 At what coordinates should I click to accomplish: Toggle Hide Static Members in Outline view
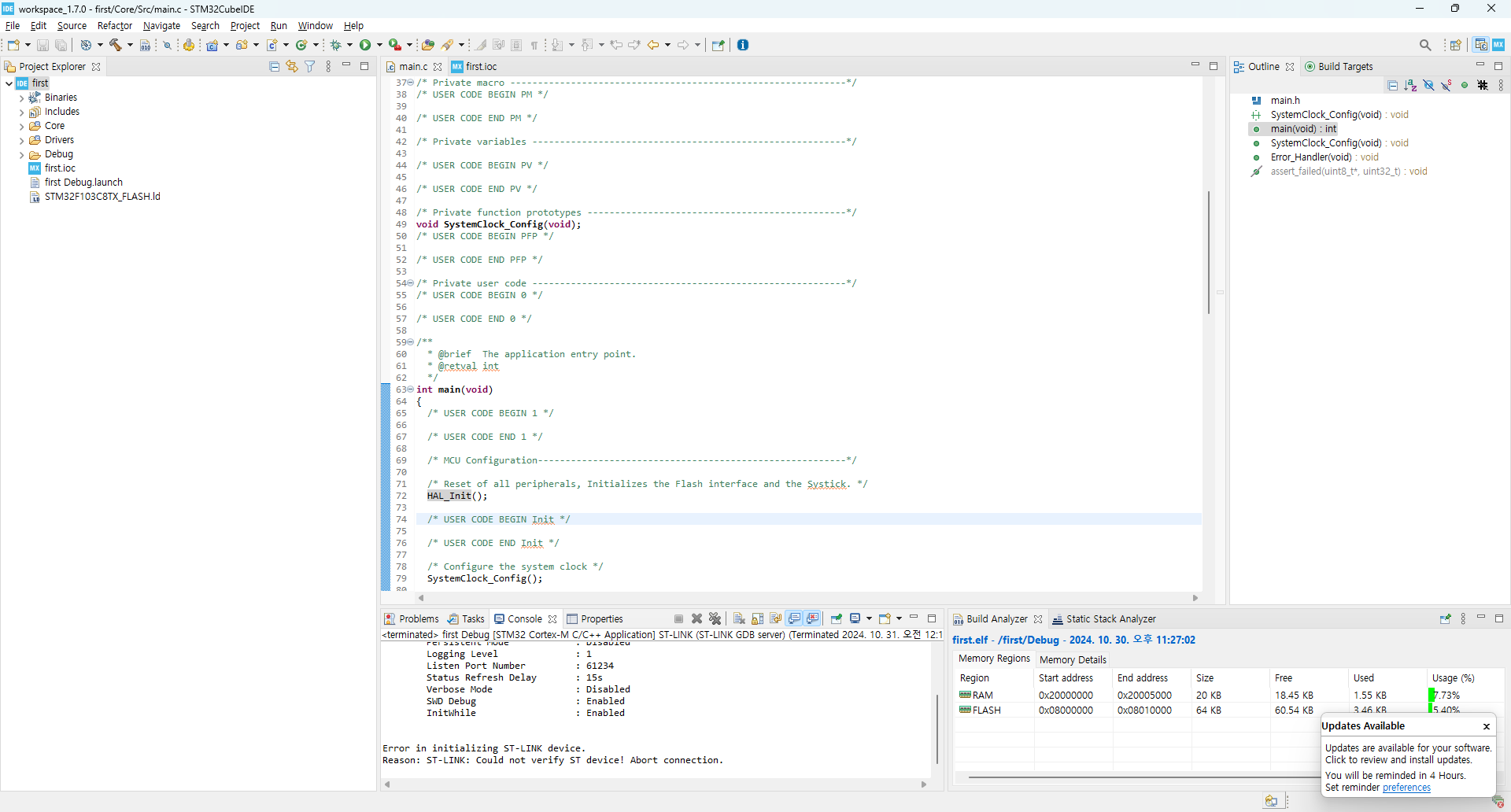[x=1446, y=85]
